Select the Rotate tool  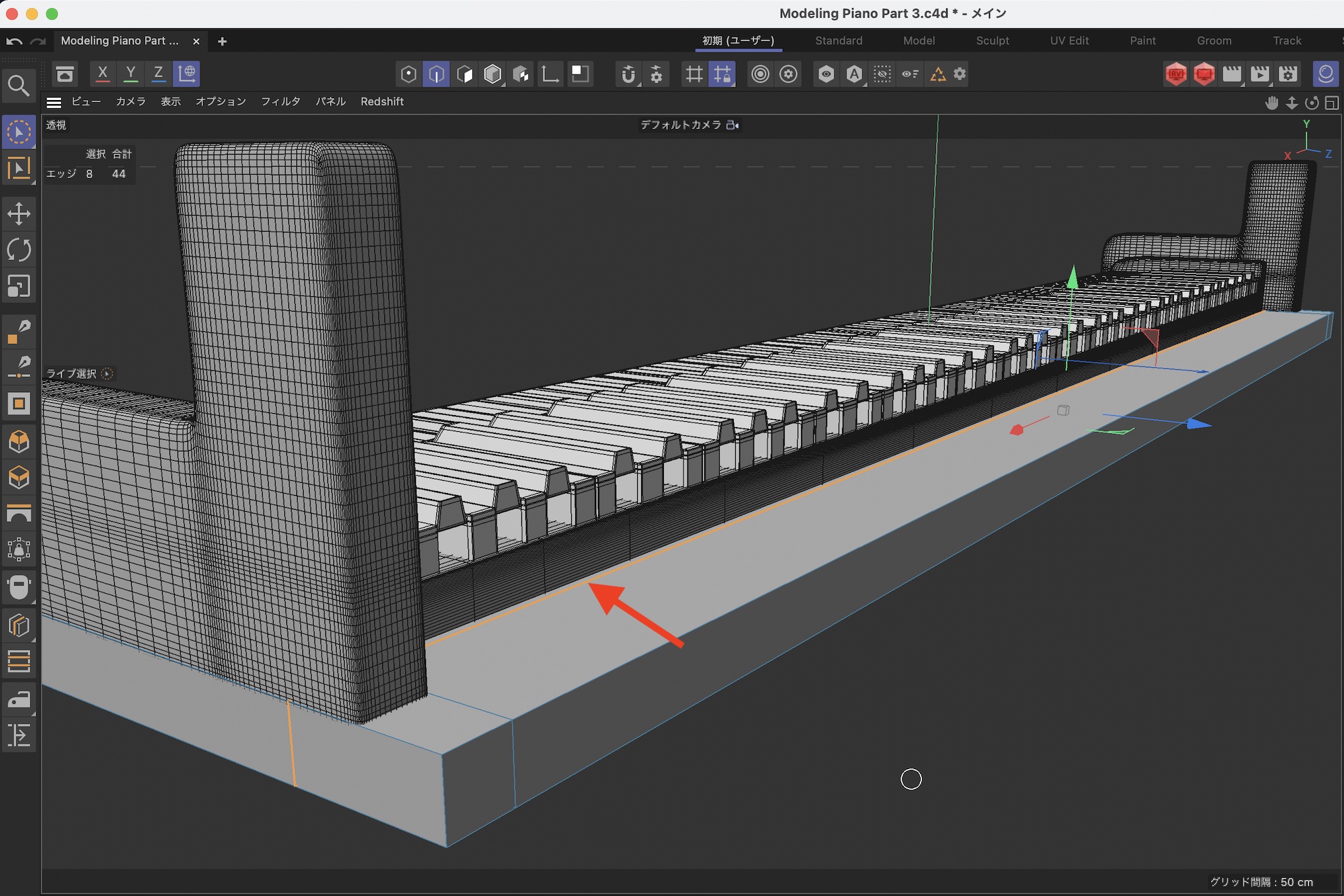19,250
